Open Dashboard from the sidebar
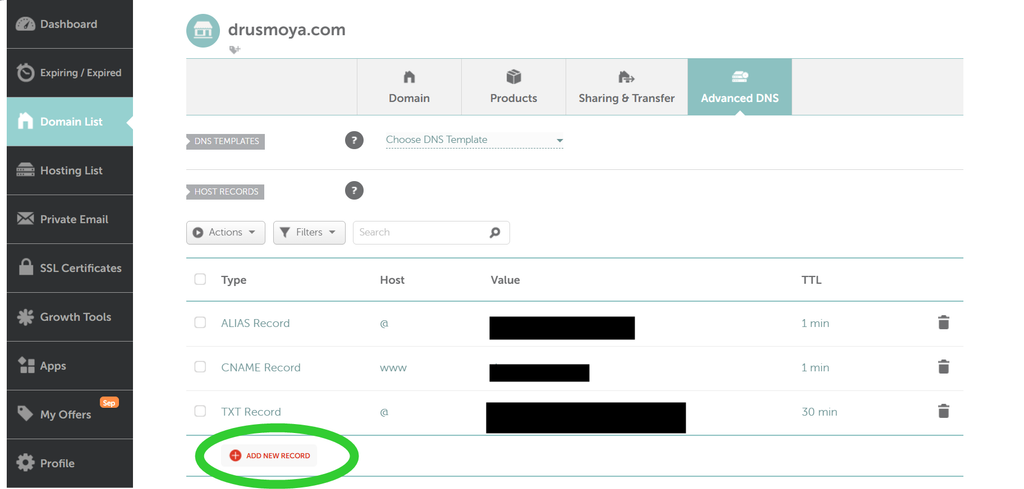Viewport: 1024px width, 489px height. pos(70,24)
